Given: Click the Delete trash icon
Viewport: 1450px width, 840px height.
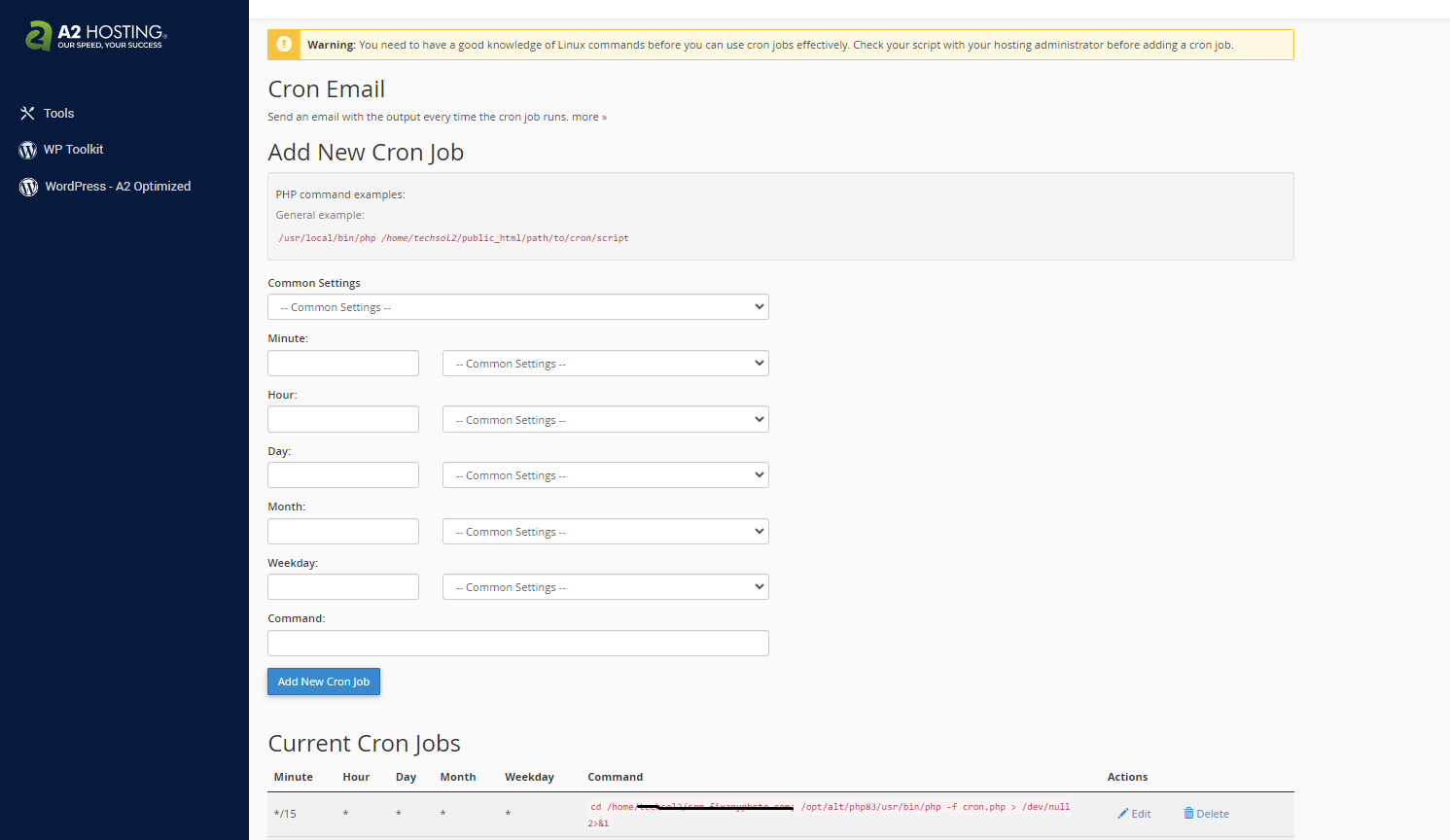Looking at the screenshot, I should point(1188,814).
